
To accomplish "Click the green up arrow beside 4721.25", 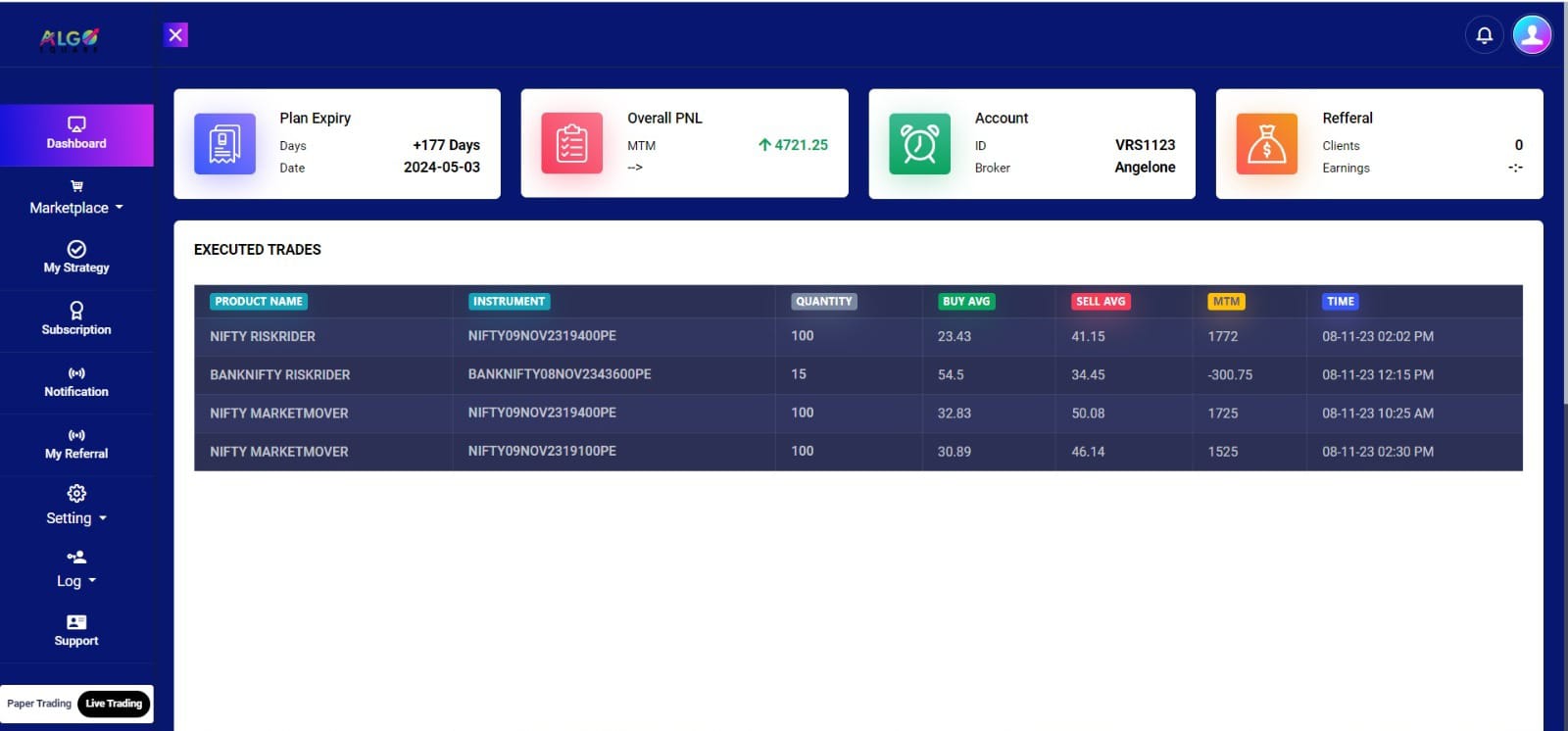I will click(x=764, y=145).
